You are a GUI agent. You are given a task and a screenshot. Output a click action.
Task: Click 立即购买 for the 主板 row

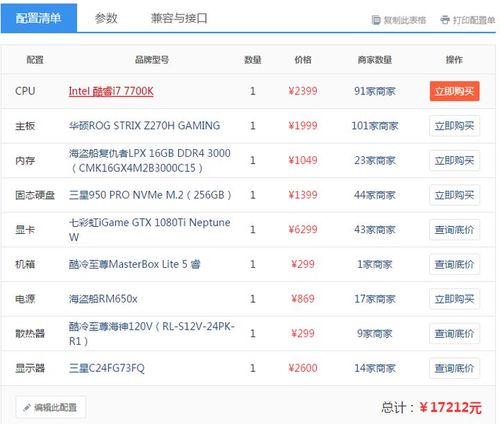[454, 126]
